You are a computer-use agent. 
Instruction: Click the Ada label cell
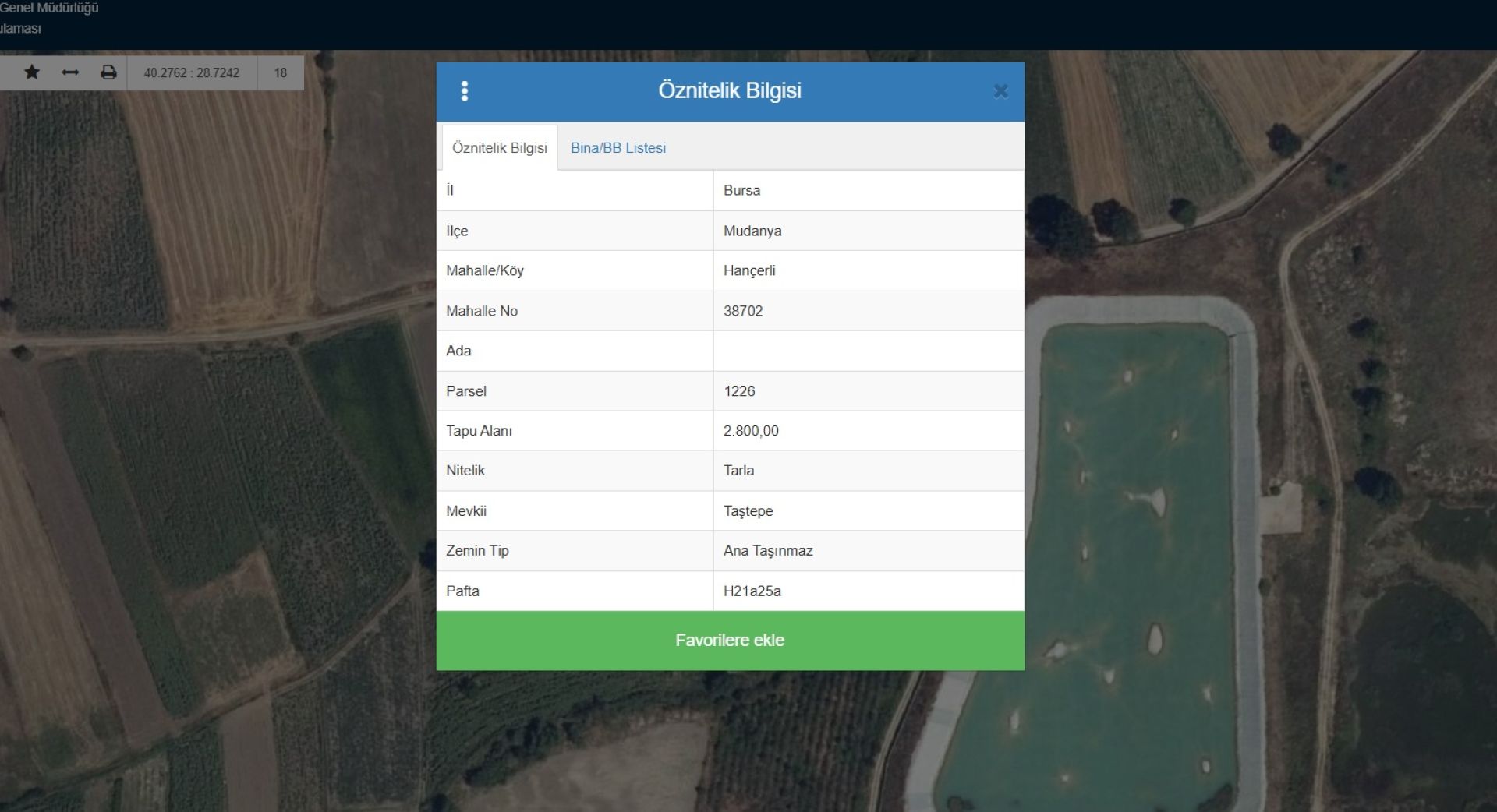575,351
